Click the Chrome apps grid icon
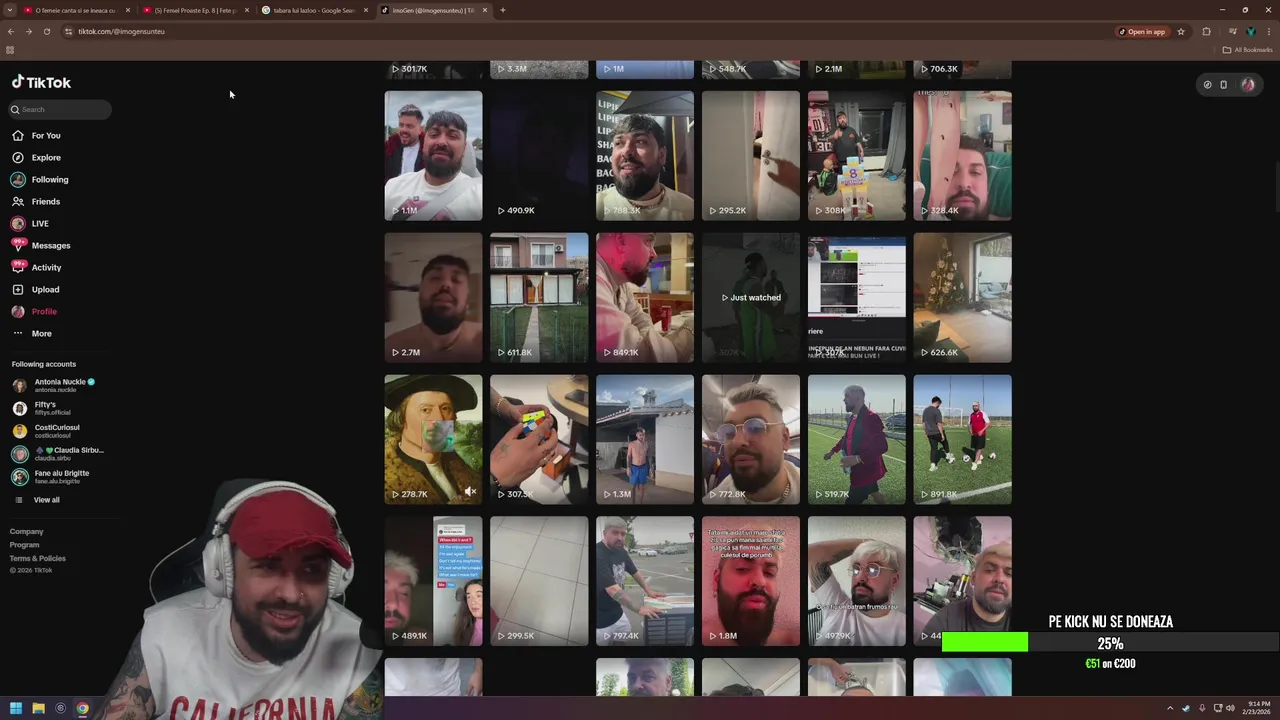The height and width of the screenshot is (720, 1280). click(x=10, y=49)
